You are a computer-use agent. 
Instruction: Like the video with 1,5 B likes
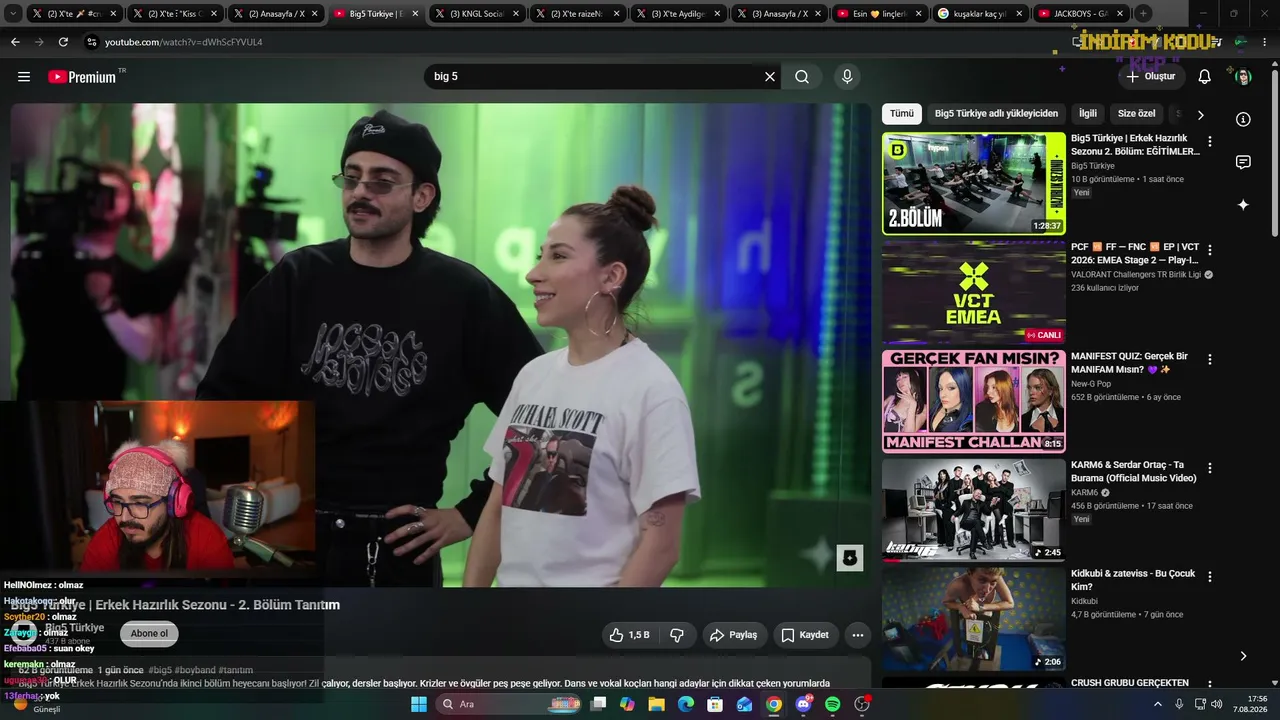(630, 635)
